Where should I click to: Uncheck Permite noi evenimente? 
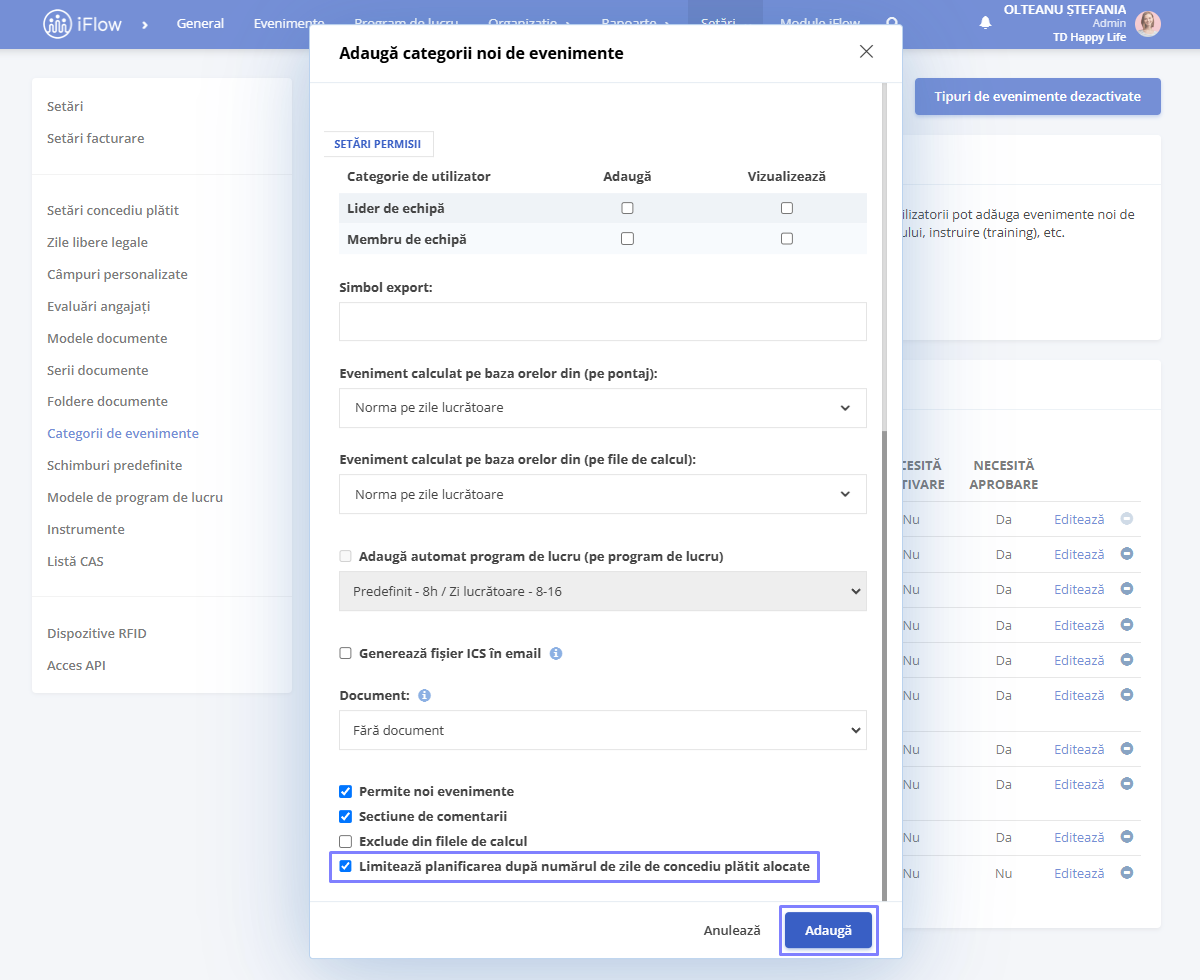pyautogui.click(x=346, y=791)
